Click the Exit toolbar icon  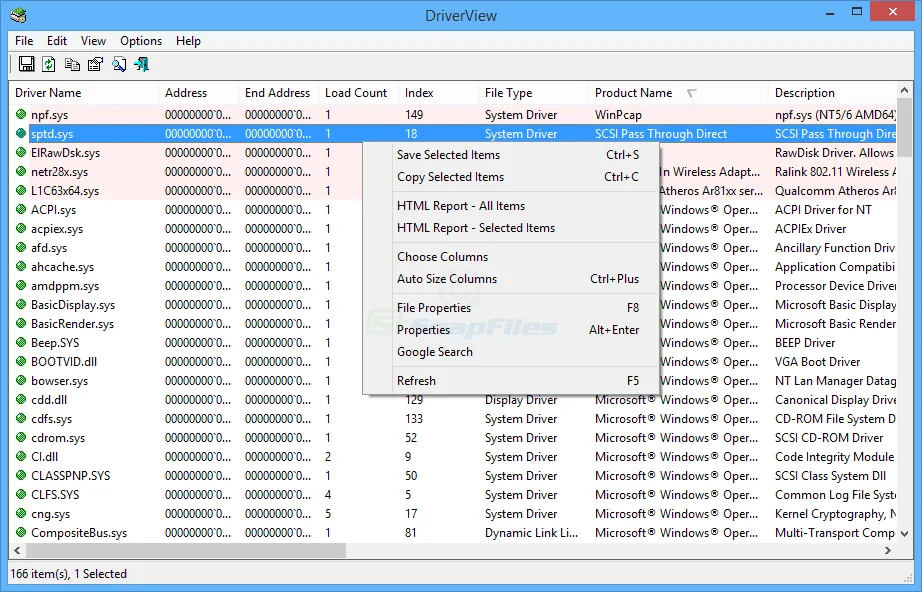pos(142,64)
